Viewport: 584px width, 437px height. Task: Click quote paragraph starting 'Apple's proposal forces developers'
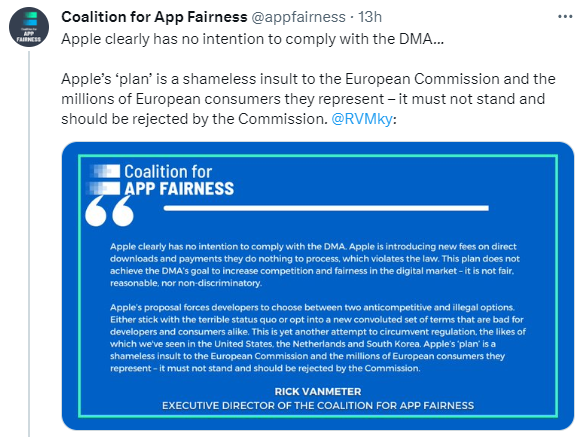318,338
